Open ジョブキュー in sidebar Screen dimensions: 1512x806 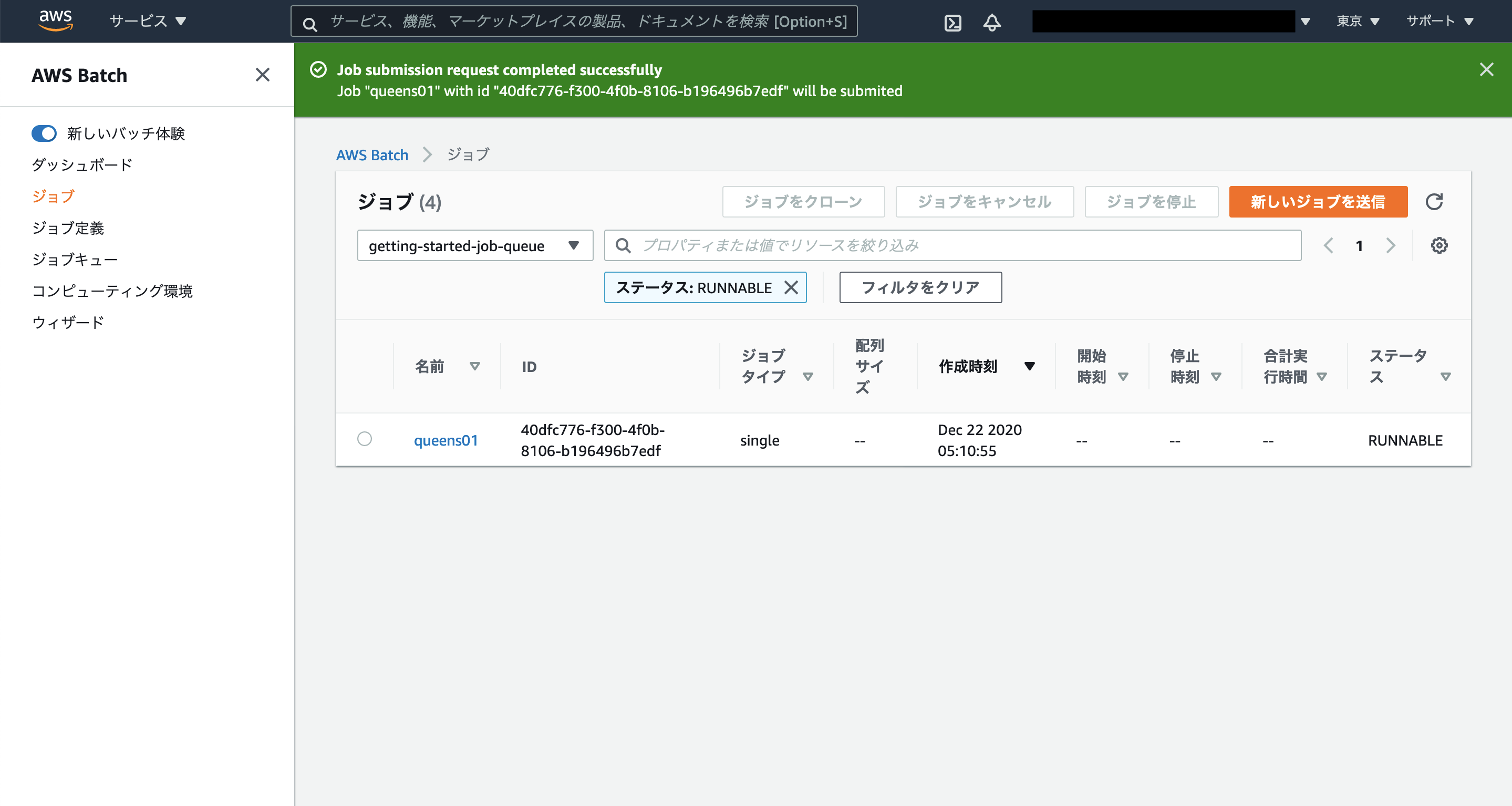(x=75, y=260)
